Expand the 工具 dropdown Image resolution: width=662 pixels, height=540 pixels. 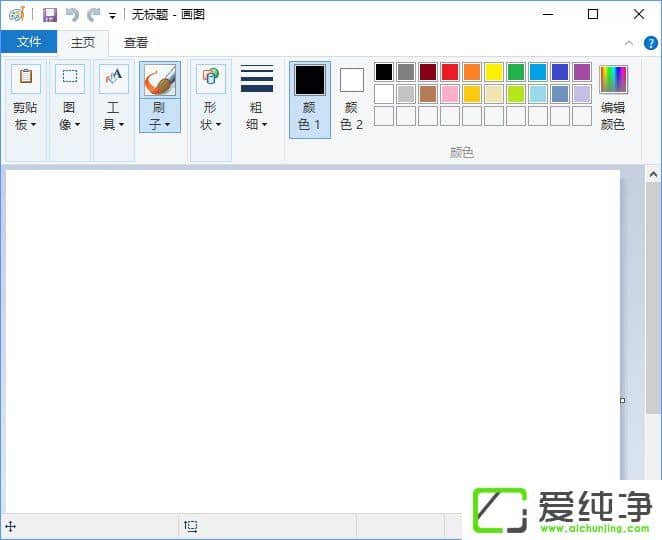coord(114,116)
